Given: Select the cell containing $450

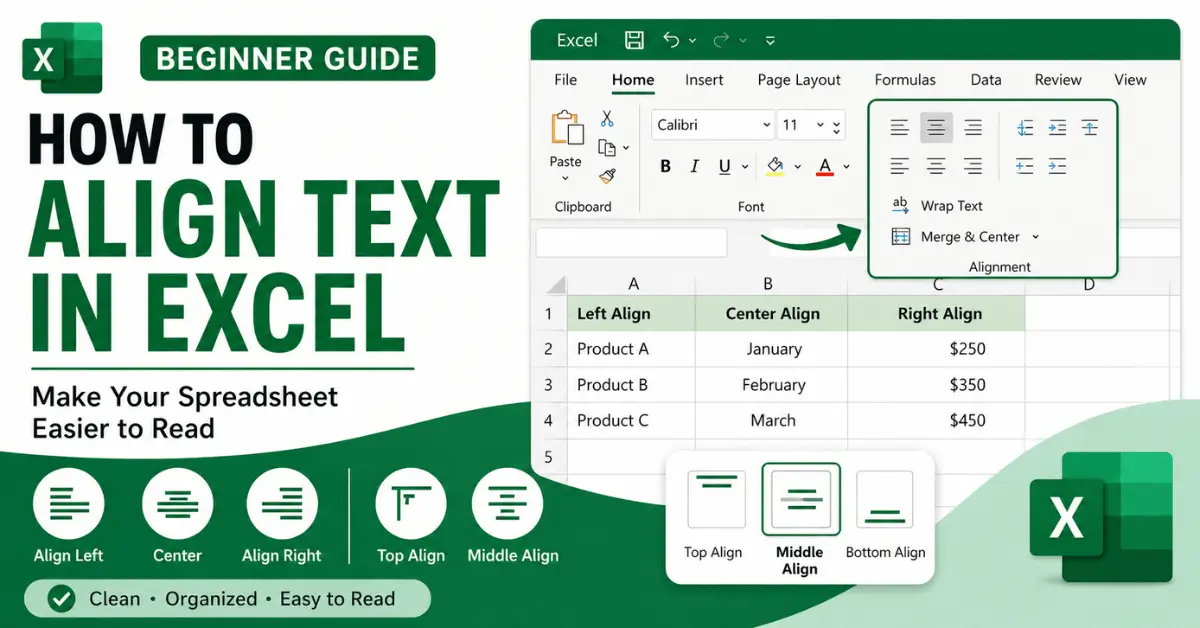Looking at the screenshot, I should pos(935,421).
